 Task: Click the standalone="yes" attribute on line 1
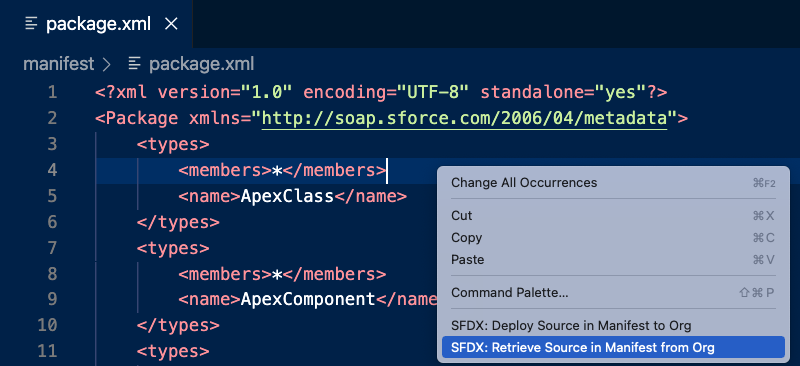click(x=563, y=92)
